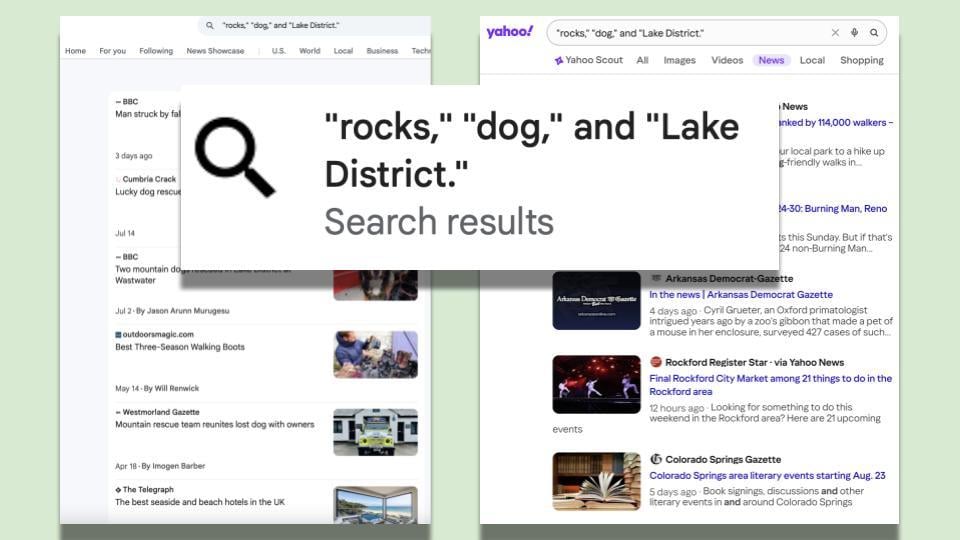Click 'Jul 2 · By Jason Arunn Murugesu' byline
The width and height of the screenshot is (960, 540).
pyautogui.click(x=172, y=311)
